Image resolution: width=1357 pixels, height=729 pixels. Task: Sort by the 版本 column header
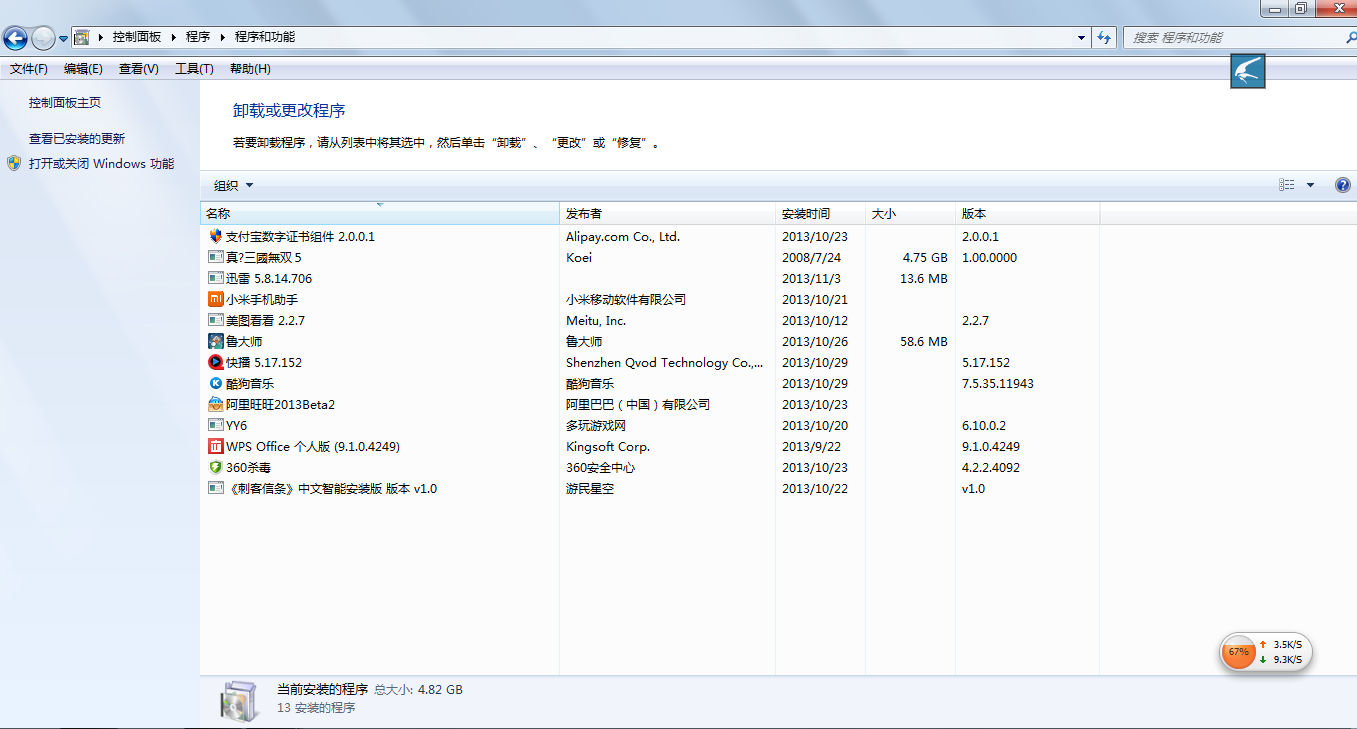click(1028, 214)
